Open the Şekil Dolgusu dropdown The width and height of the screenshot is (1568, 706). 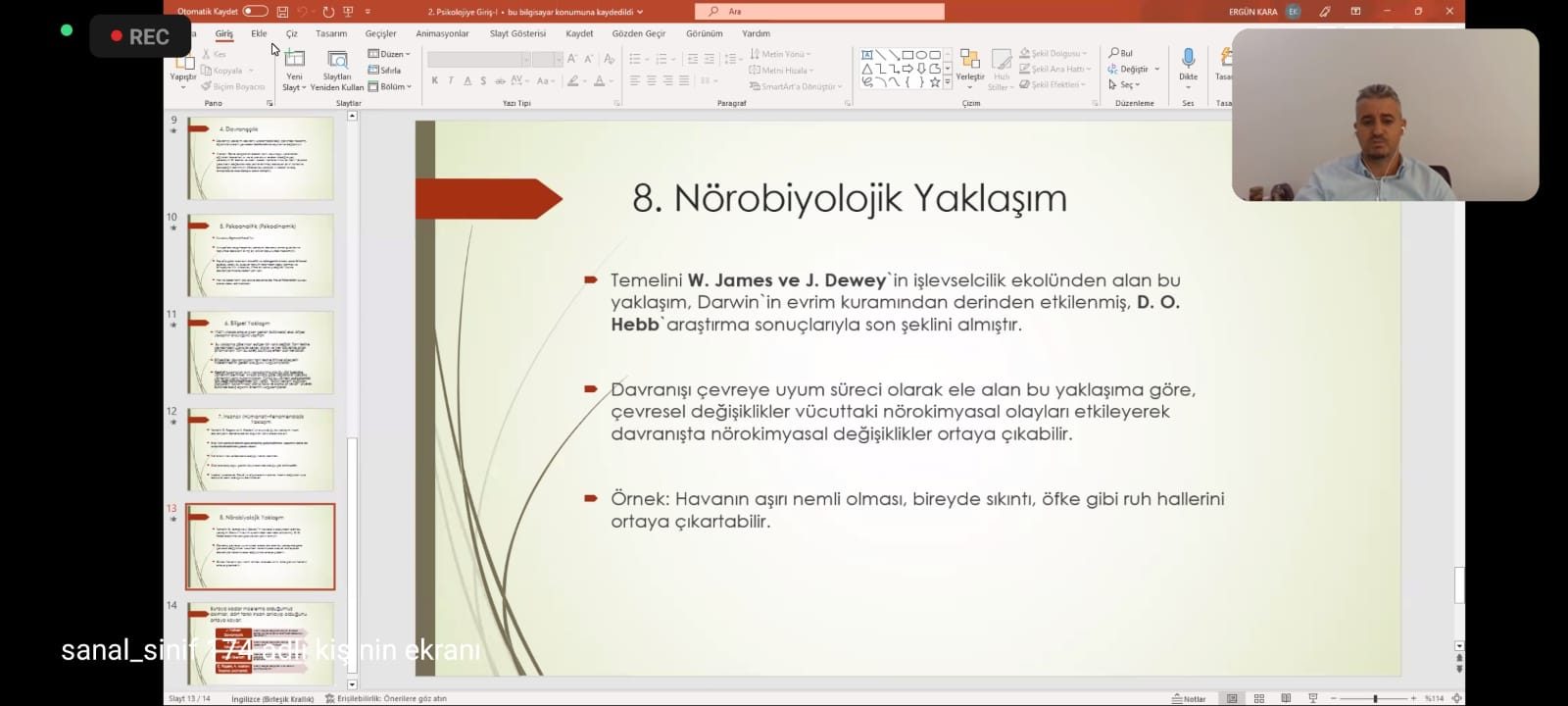(1053, 53)
